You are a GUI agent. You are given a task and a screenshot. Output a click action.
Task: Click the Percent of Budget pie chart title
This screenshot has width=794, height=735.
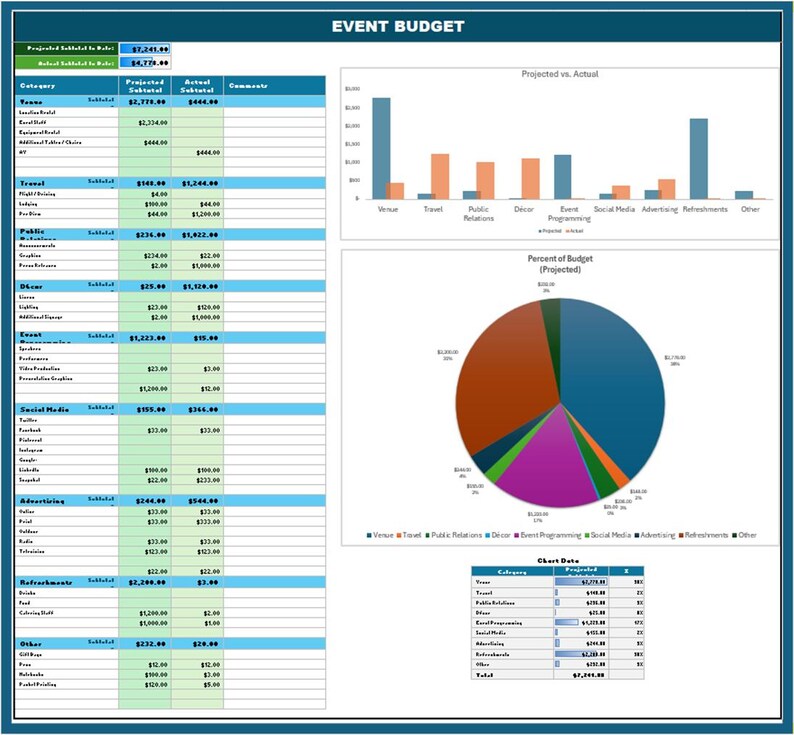tap(560, 264)
